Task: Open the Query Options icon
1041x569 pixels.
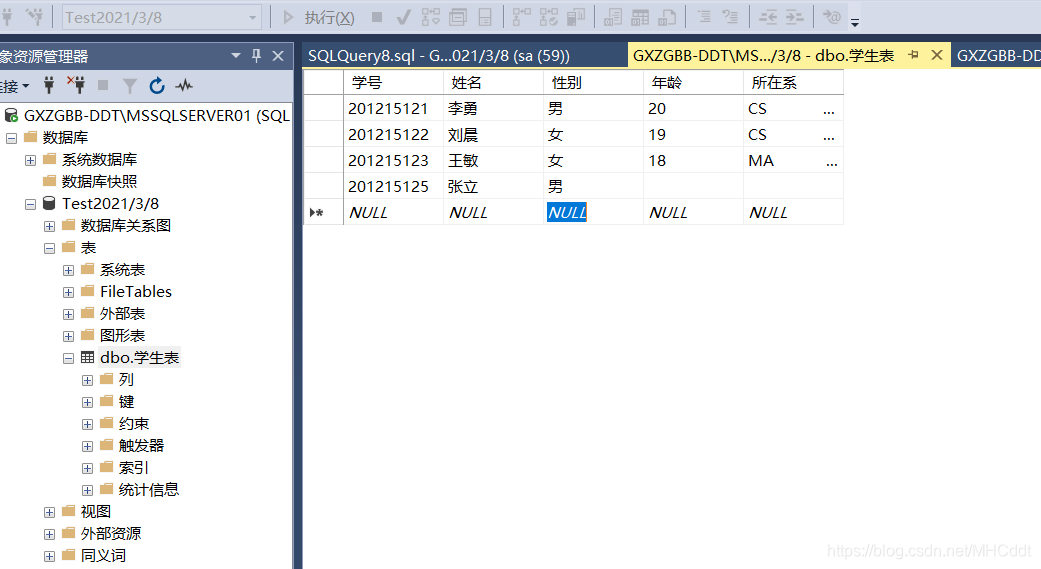Action: pos(458,17)
